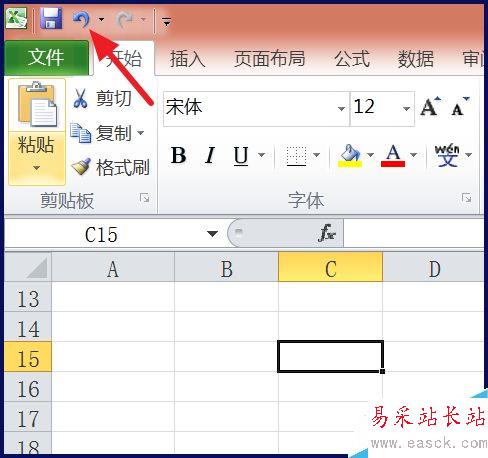Open the phonetic guide dropdown arrow
The width and height of the screenshot is (488, 458).
468,155
